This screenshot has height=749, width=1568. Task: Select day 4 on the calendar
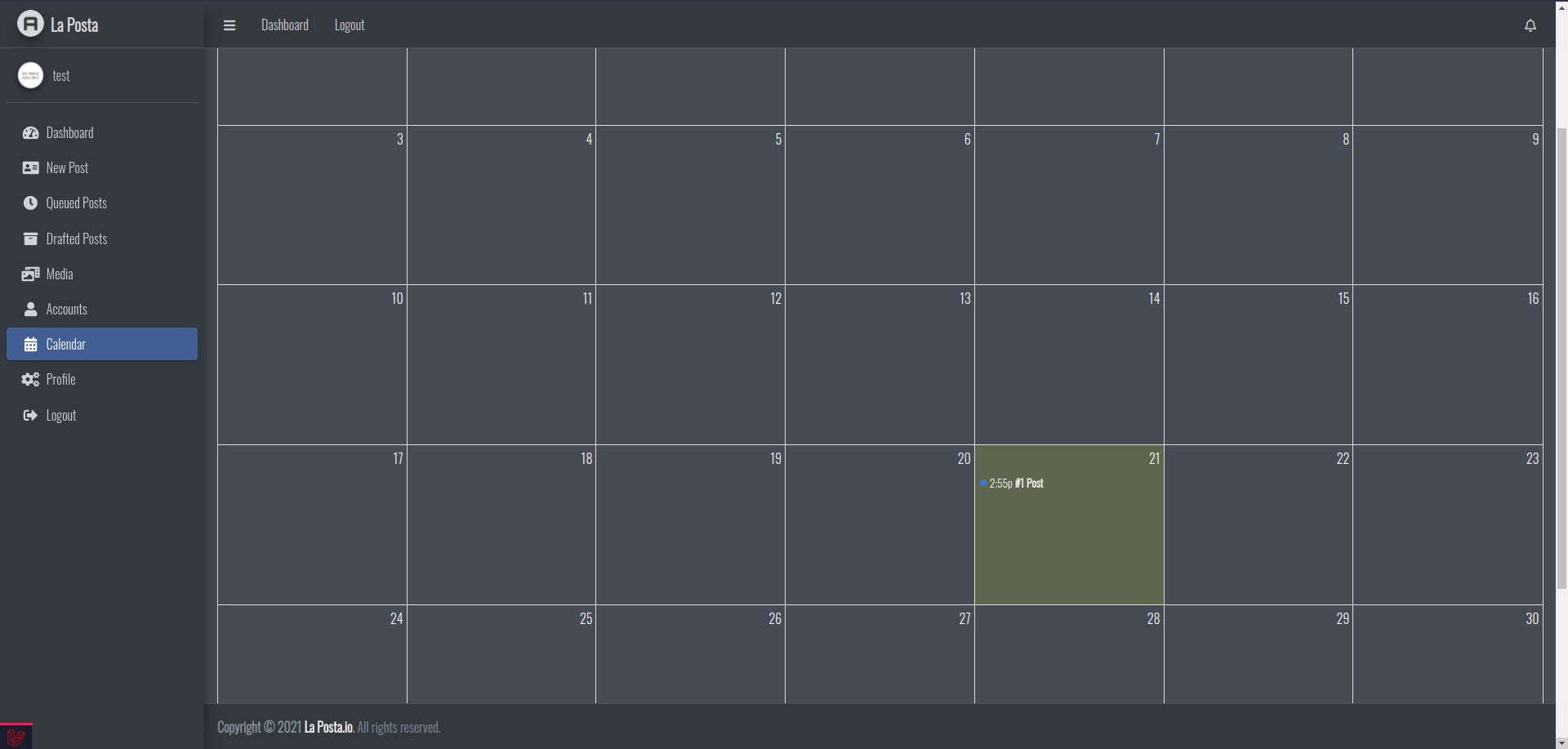589,139
